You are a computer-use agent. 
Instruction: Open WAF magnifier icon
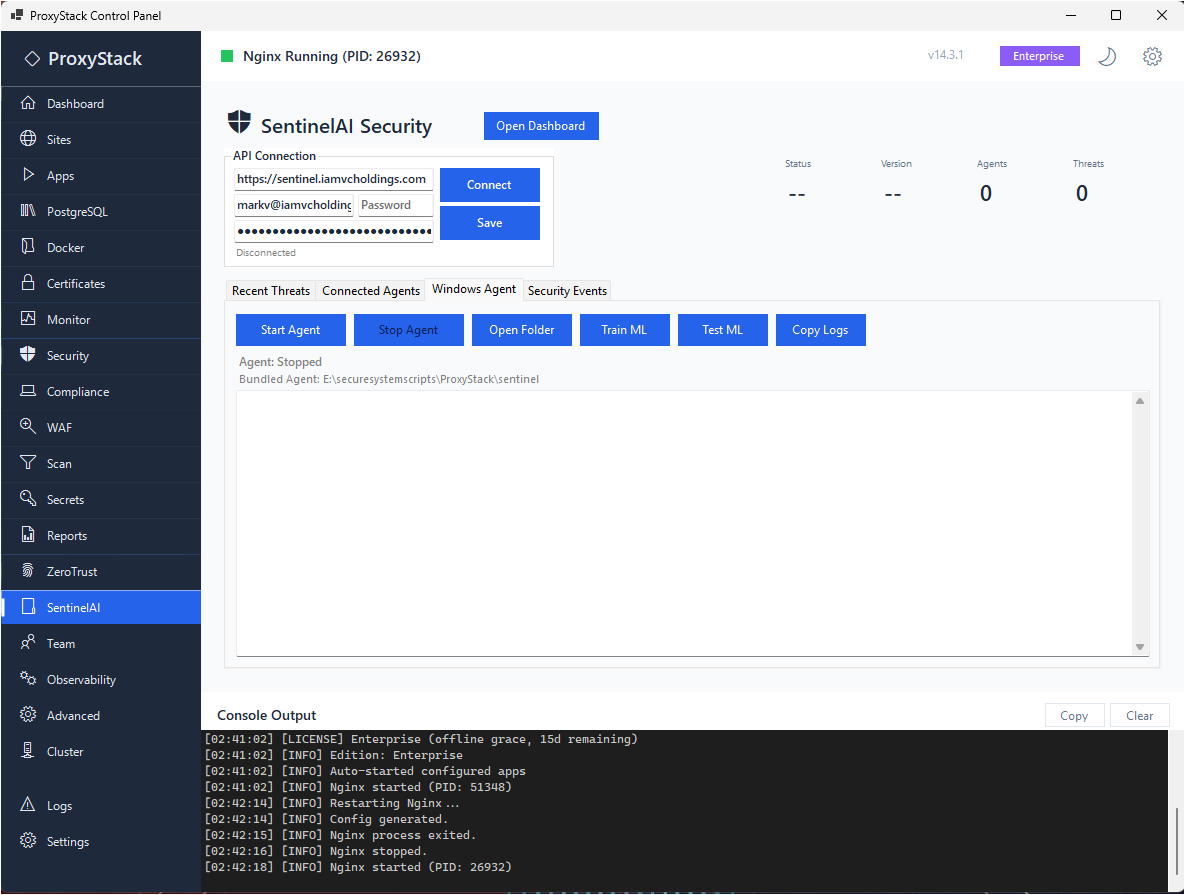click(28, 426)
